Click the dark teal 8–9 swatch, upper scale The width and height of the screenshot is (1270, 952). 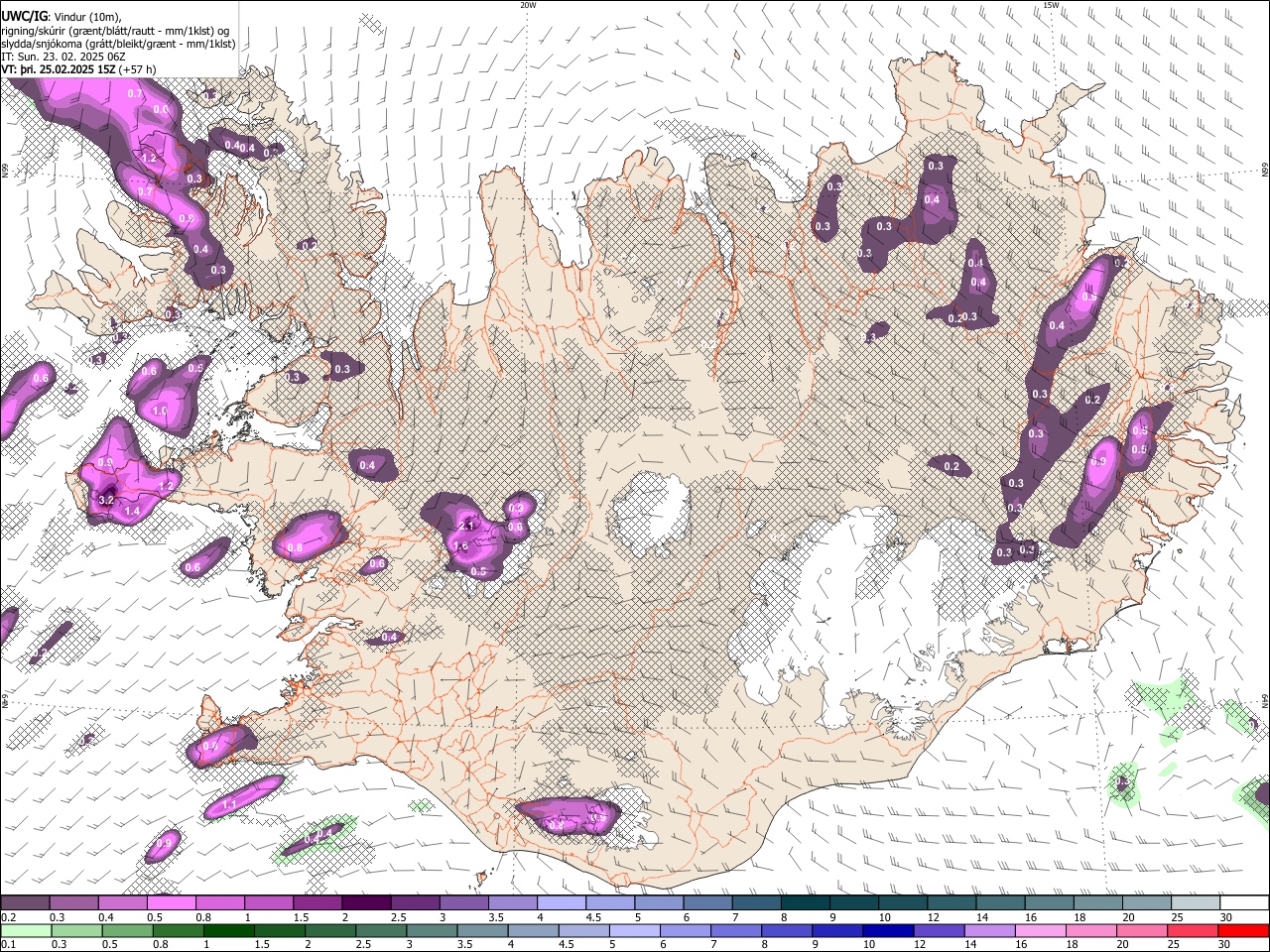click(806, 903)
